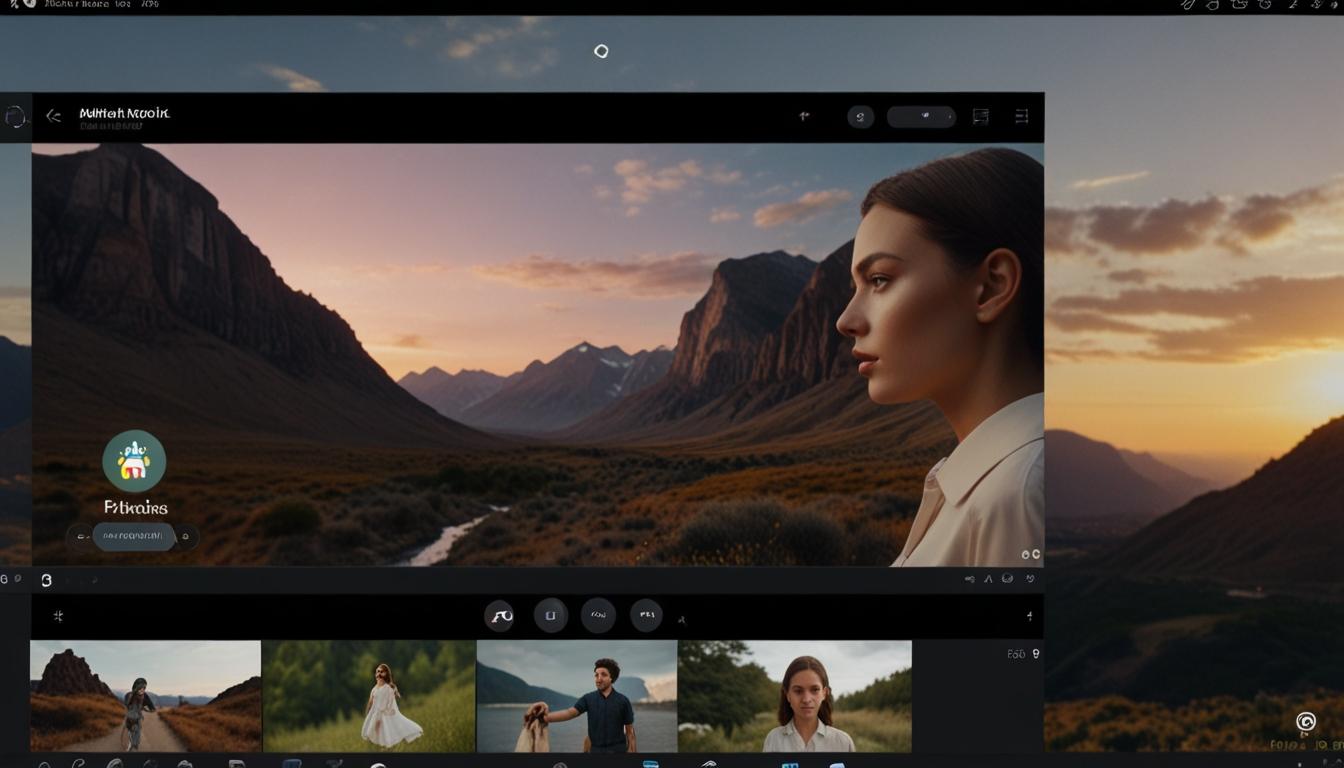Click the third round control in the toolbar
The image size is (1344, 768).
[598, 616]
